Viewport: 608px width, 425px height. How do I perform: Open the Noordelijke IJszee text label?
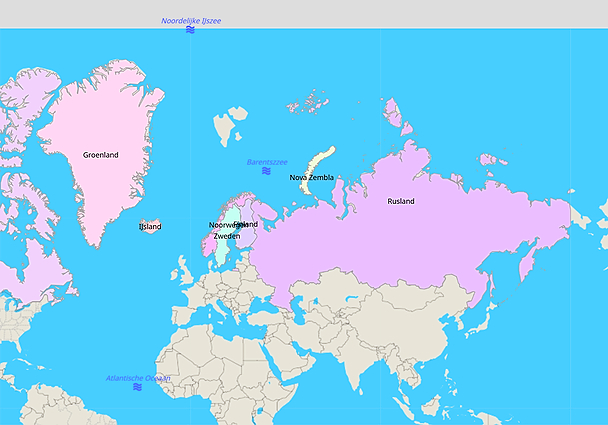click(x=191, y=20)
